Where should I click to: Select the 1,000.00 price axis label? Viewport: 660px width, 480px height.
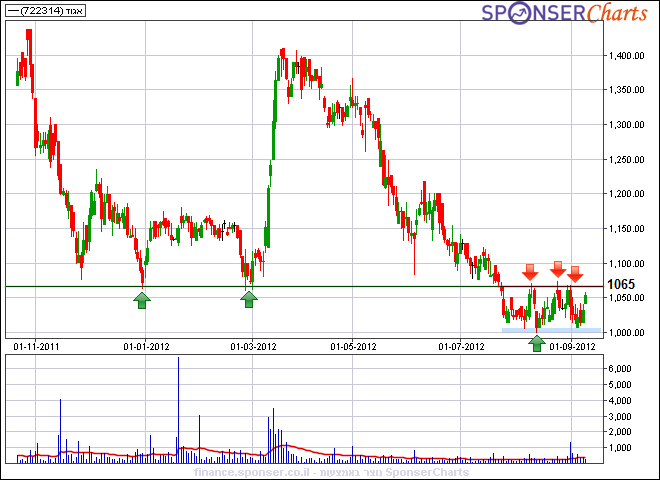coord(626,333)
